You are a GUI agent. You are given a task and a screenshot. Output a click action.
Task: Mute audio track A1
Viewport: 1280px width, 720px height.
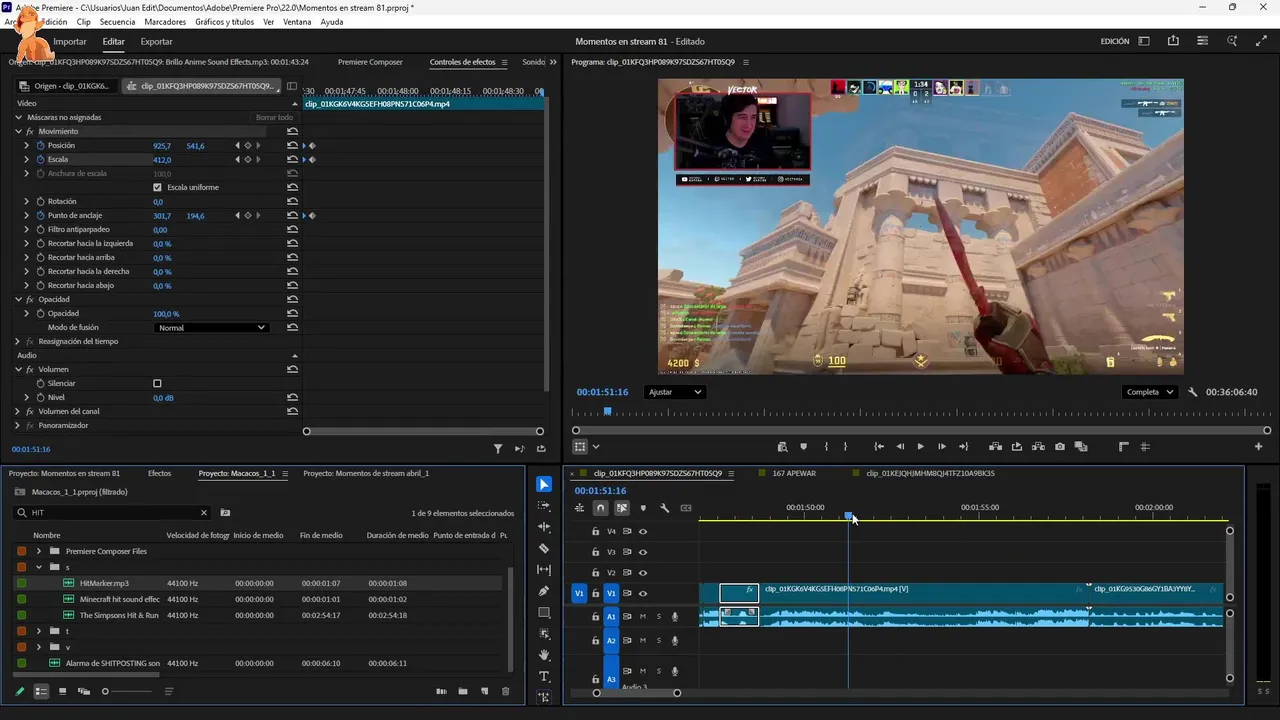(x=643, y=616)
